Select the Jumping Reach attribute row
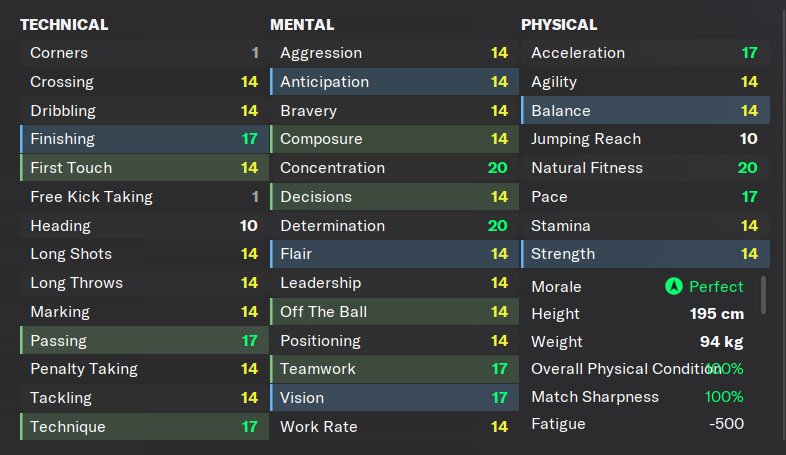 tap(644, 139)
